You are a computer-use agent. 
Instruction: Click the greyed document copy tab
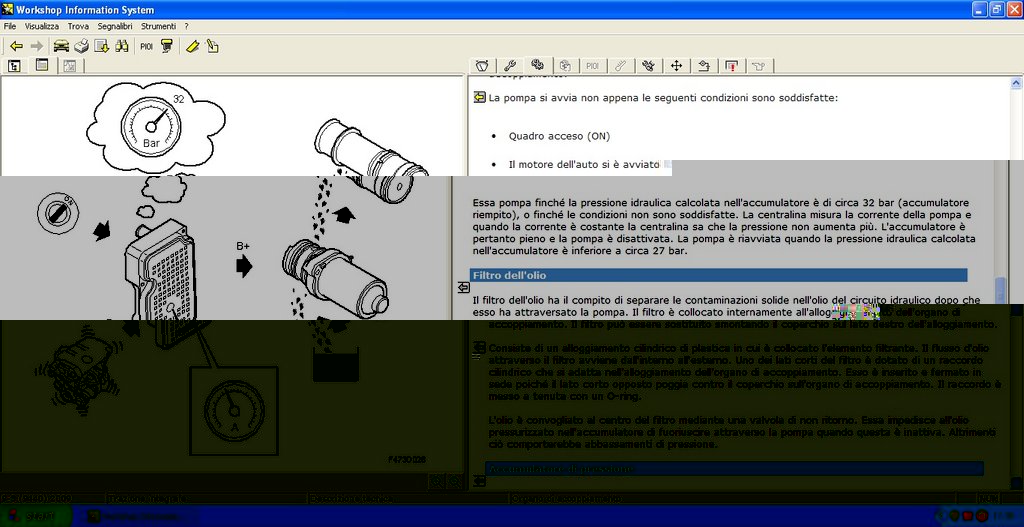[566, 65]
